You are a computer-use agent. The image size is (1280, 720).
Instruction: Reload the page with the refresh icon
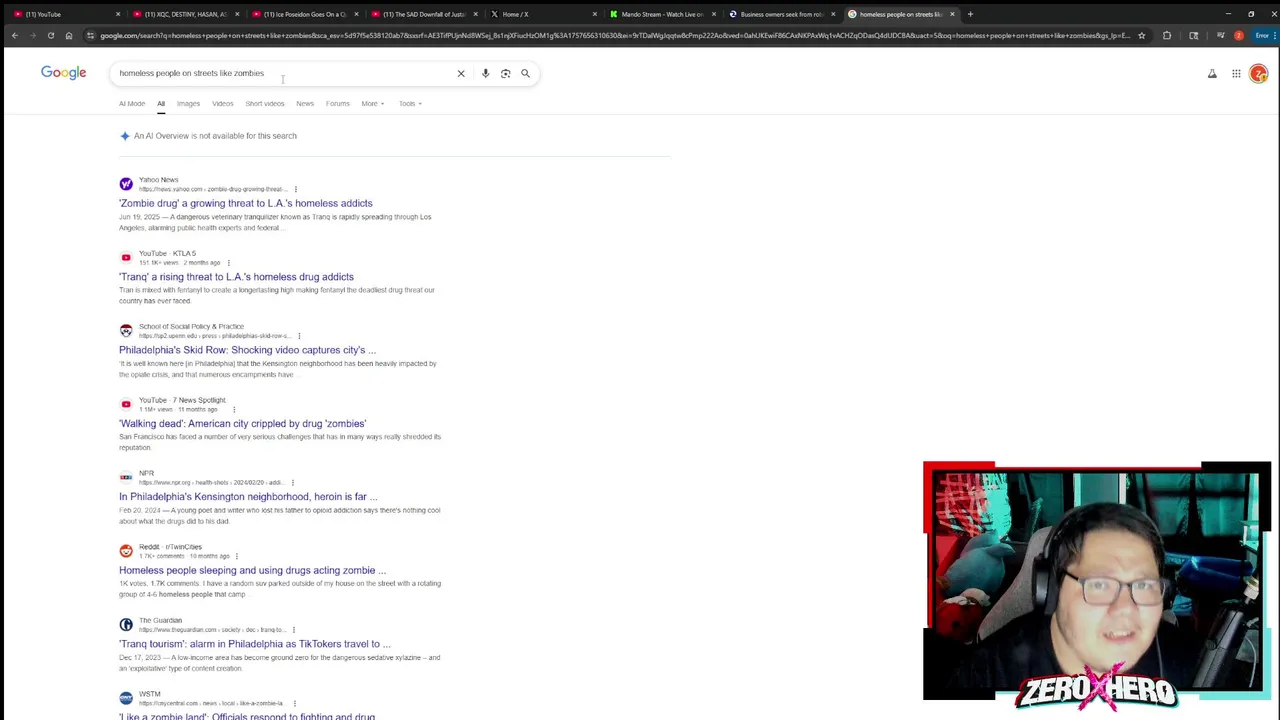[x=50, y=35]
